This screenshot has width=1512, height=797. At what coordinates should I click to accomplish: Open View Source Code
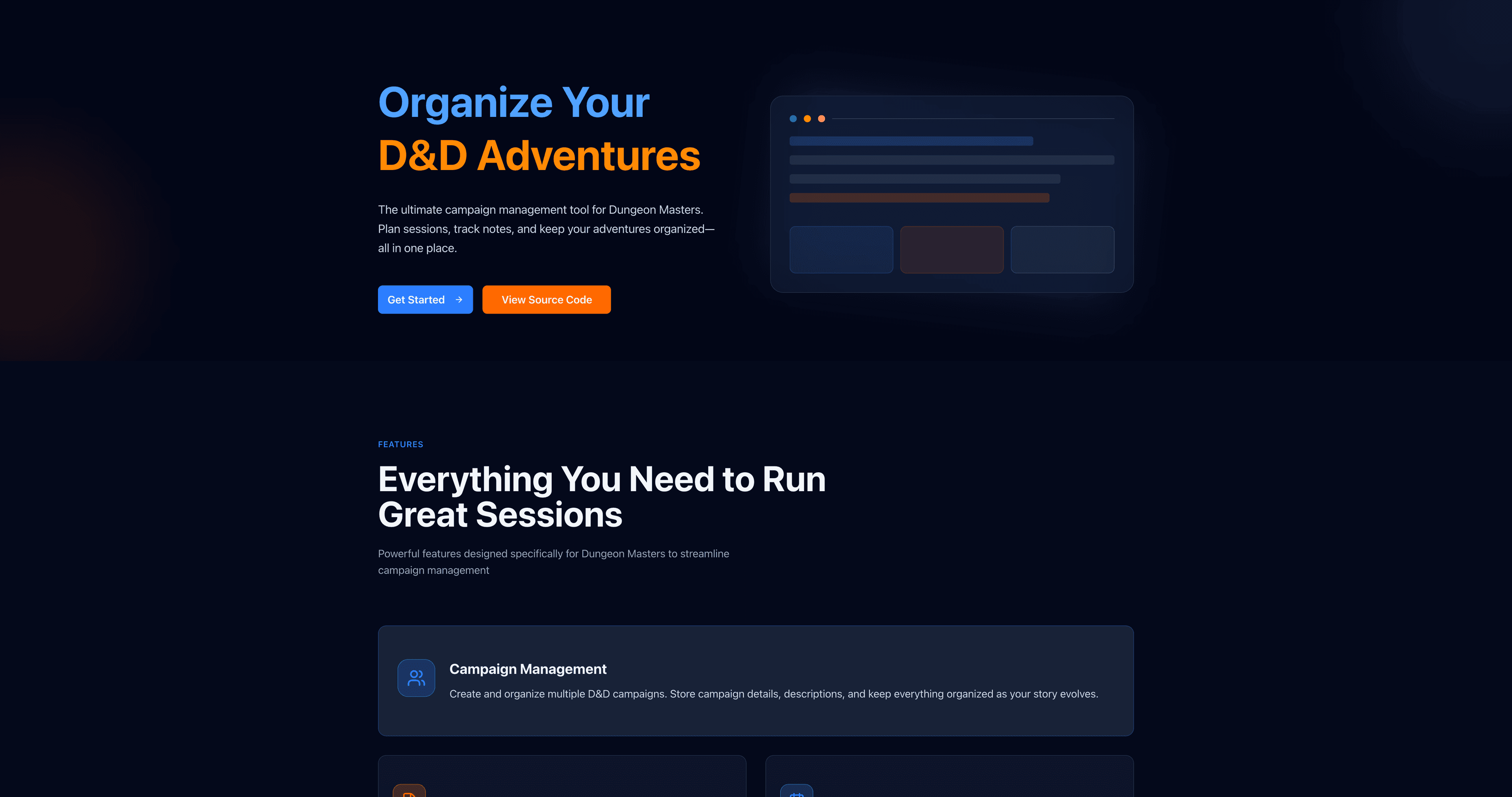(546, 299)
